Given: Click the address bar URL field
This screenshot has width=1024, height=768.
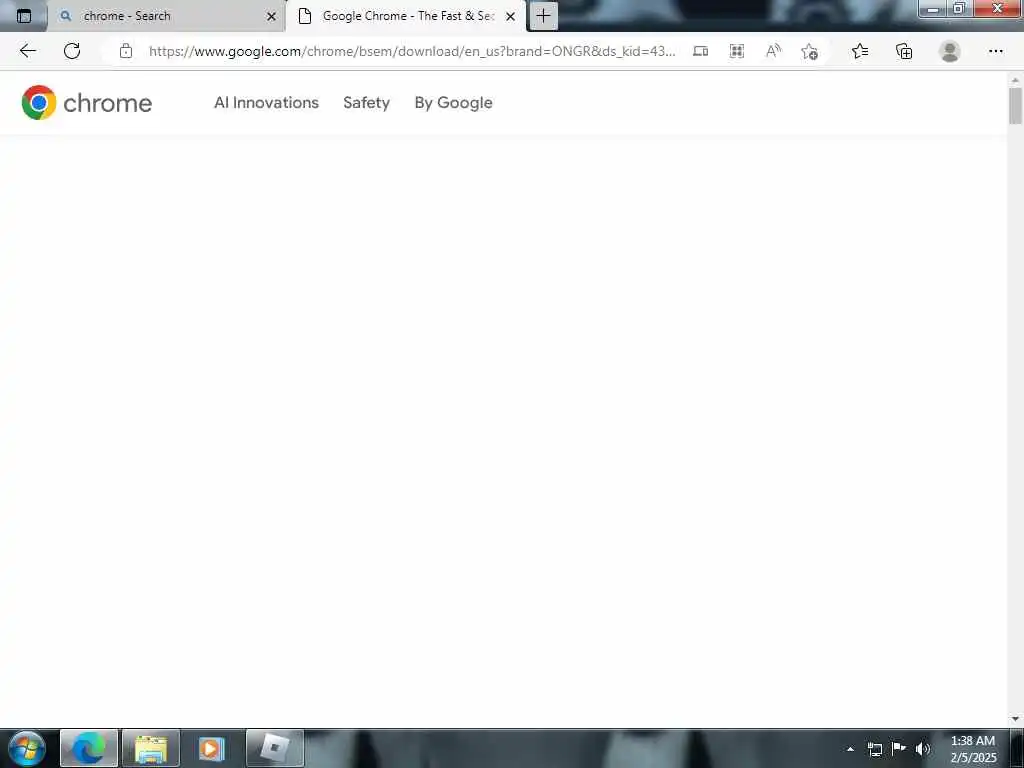Looking at the screenshot, I should coord(411,51).
